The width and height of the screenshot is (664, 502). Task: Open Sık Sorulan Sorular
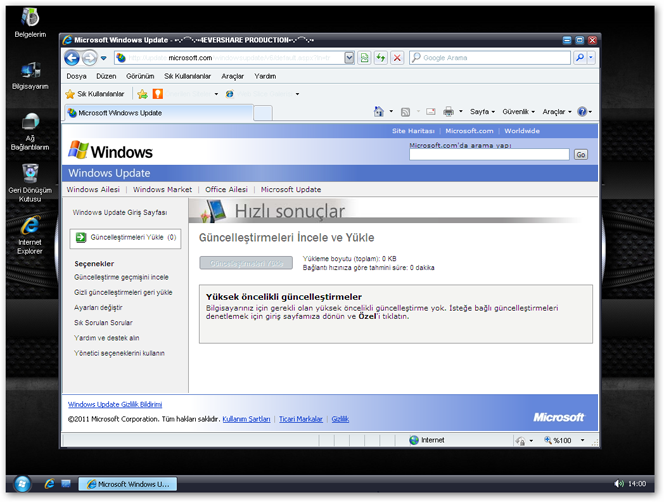click(103, 323)
